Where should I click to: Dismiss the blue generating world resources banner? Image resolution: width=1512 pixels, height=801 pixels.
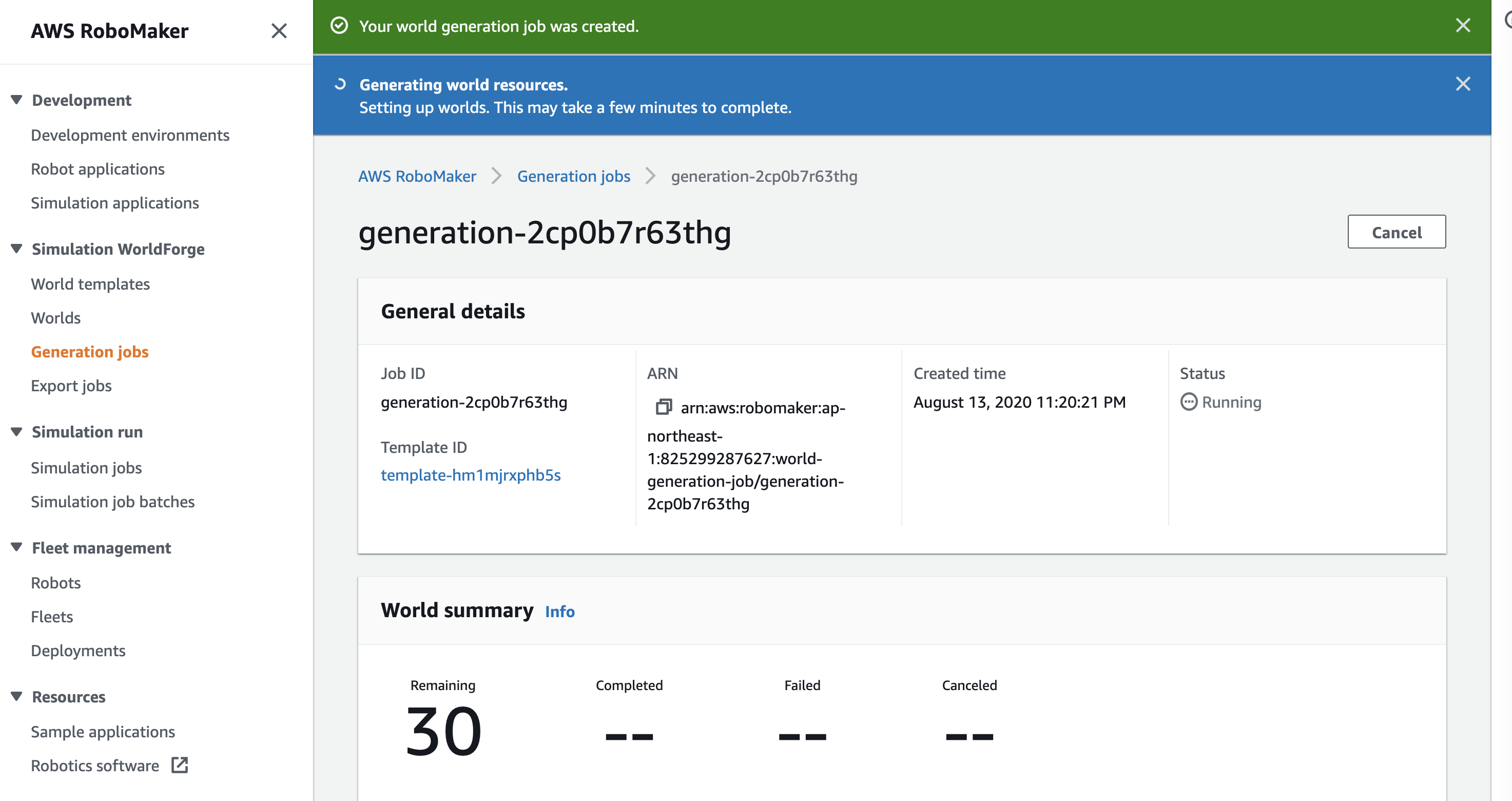coord(1463,84)
